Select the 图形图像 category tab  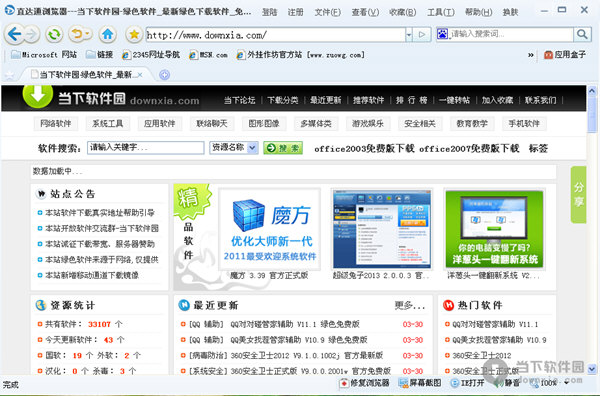tap(264, 123)
